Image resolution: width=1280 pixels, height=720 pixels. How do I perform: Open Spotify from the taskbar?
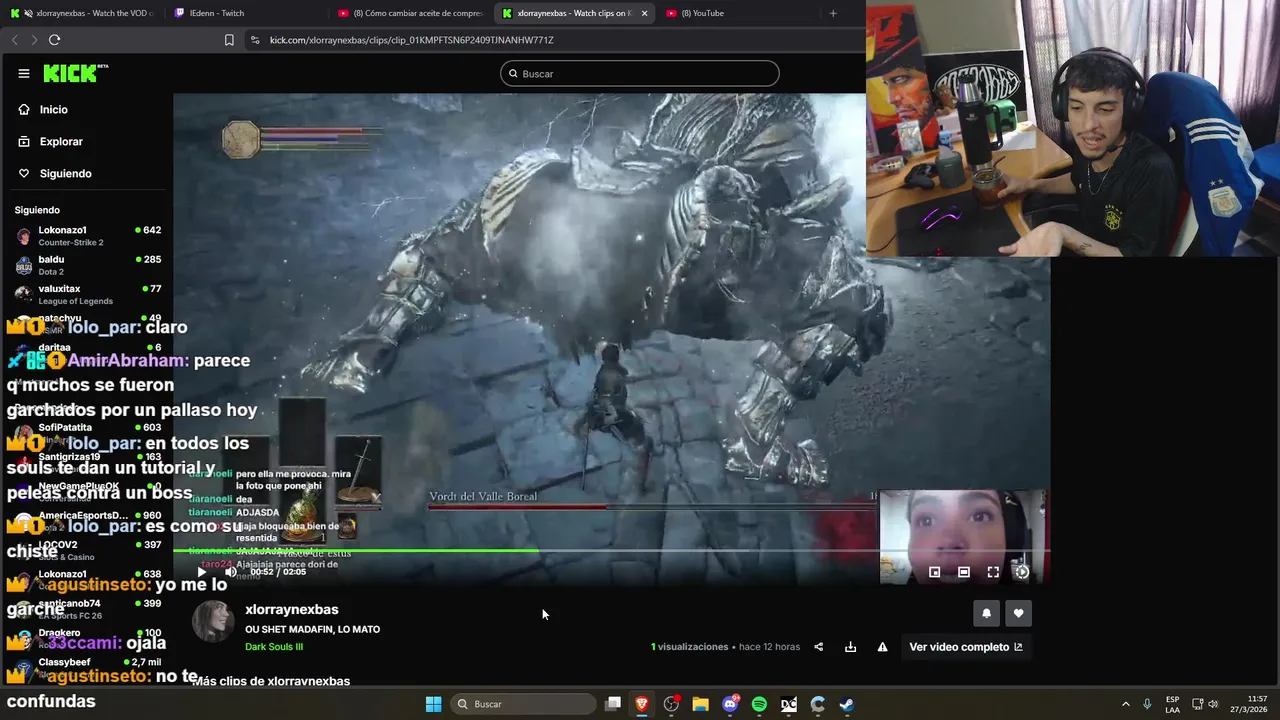click(x=759, y=704)
